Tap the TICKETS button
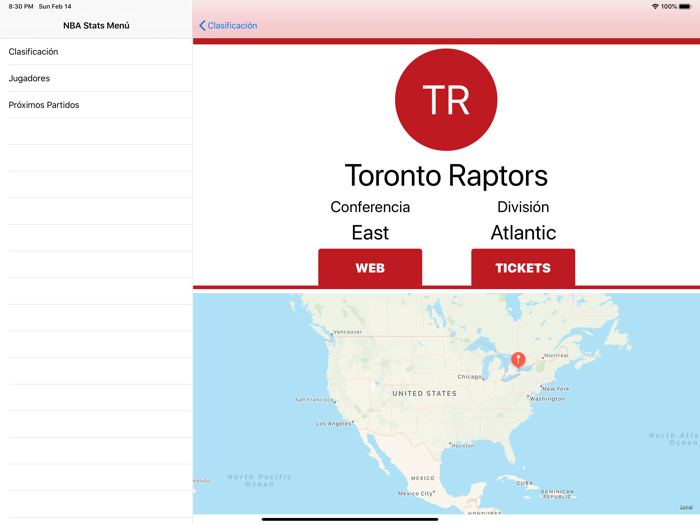This screenshot has width=700, height=525. [523, 267]
